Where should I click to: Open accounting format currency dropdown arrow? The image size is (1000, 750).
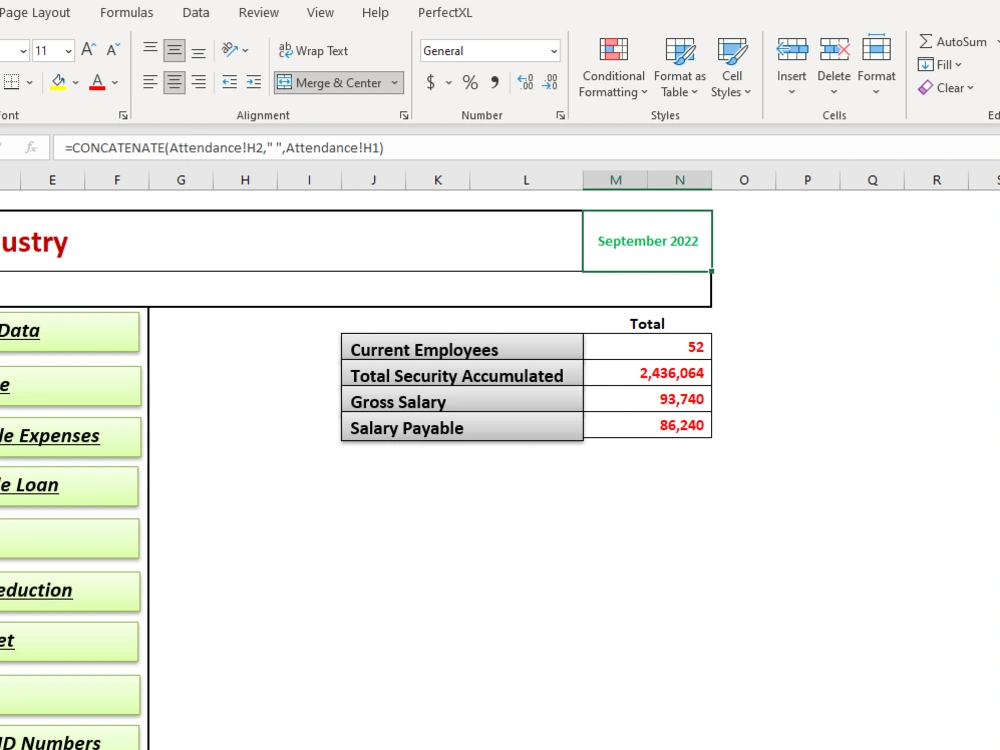coord(449,82)
